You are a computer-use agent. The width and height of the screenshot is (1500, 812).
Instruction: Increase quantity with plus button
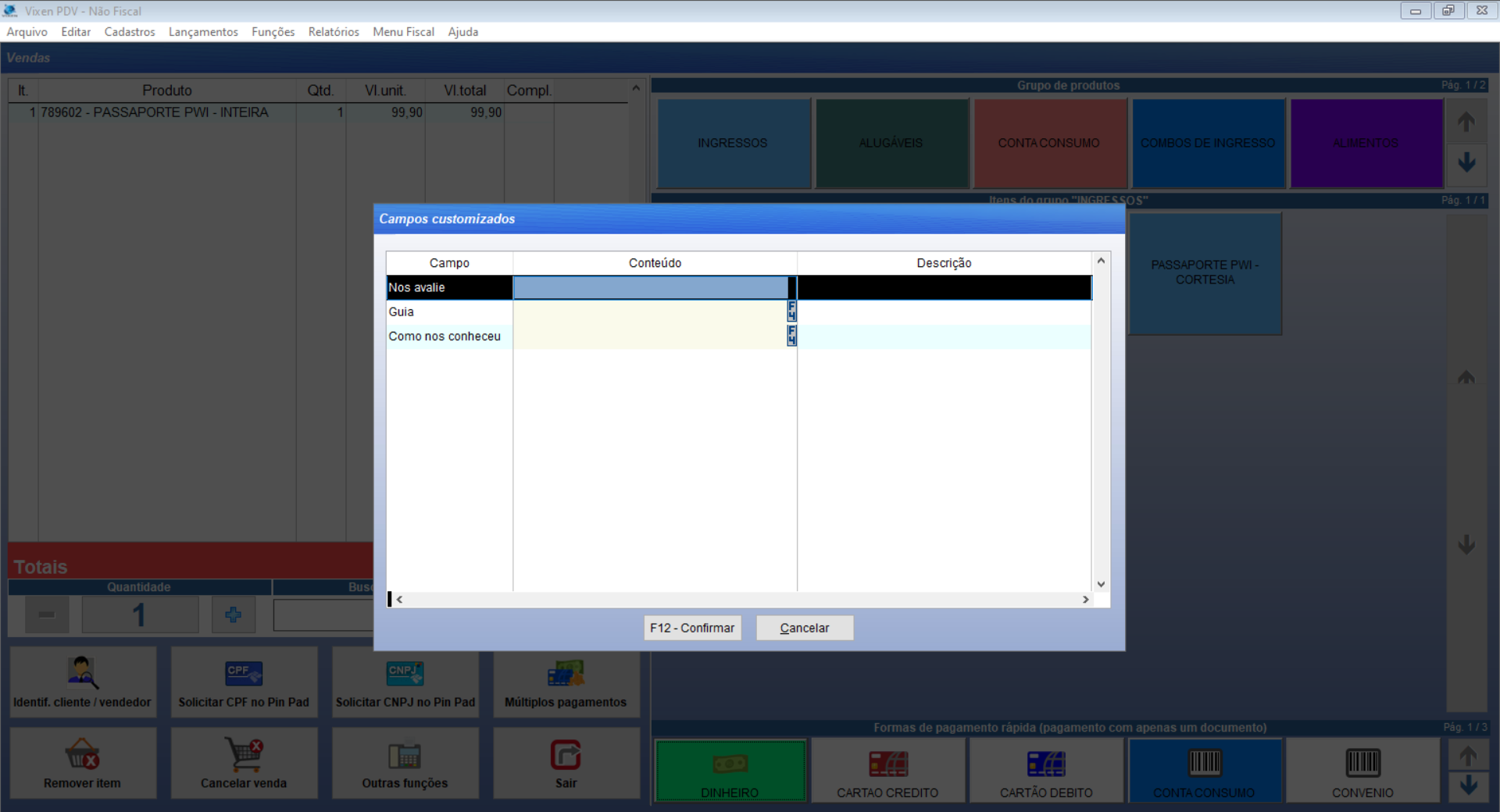coord(233,615)
